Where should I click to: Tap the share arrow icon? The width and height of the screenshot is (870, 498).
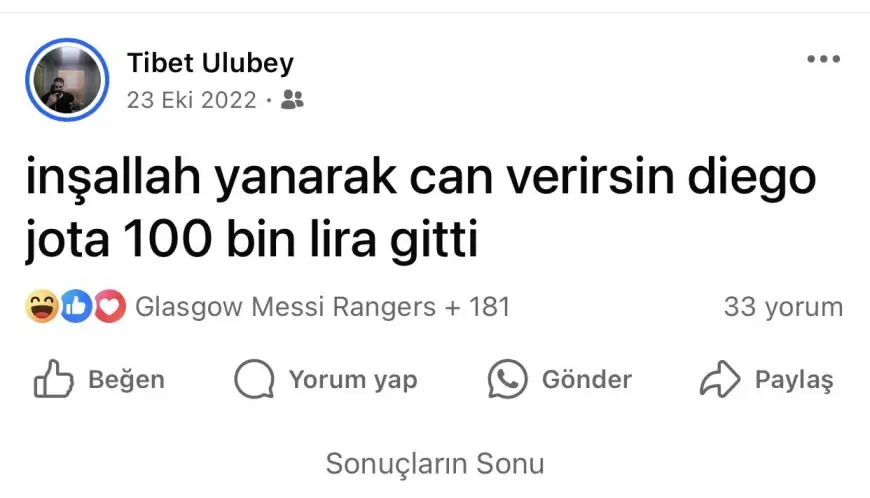[x=720, y=379]
